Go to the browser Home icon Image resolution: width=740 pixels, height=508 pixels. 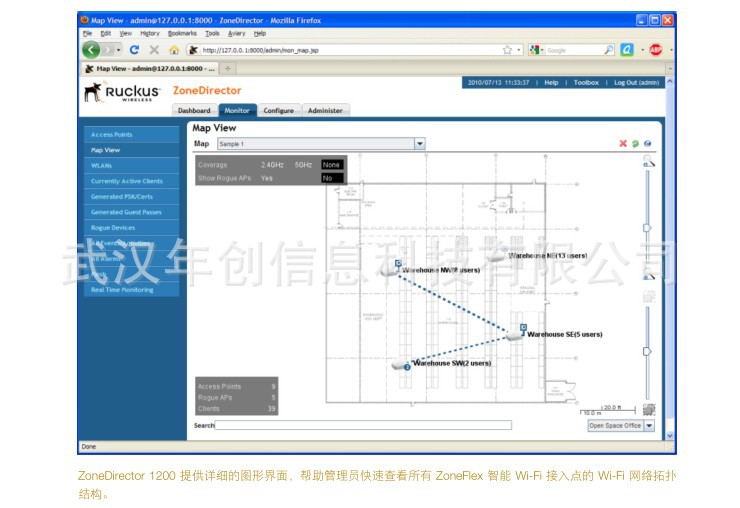point(174,50)
